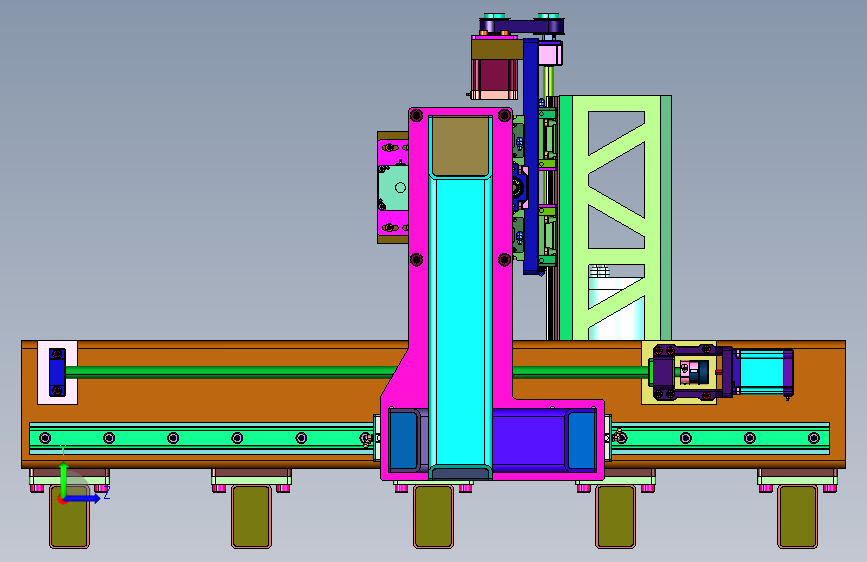867x562 pixels.
Task: Pick the olive motor mount plate above the top motor
Action: (x=497, y=48)
